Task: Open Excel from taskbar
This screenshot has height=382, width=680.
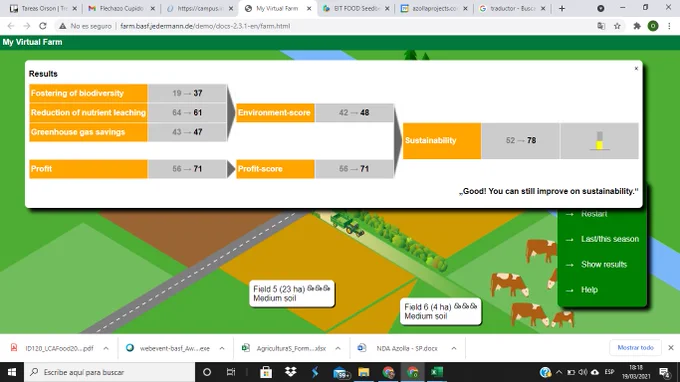Action: coord(437,372)
